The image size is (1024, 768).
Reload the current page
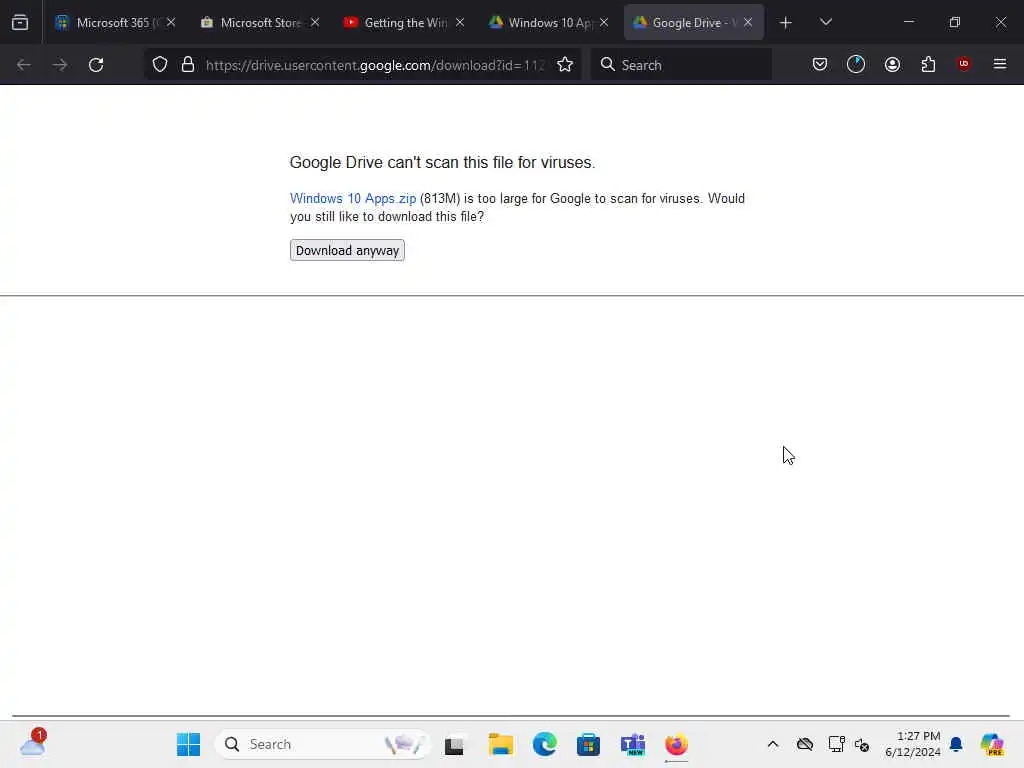click(x=97, y=65)
